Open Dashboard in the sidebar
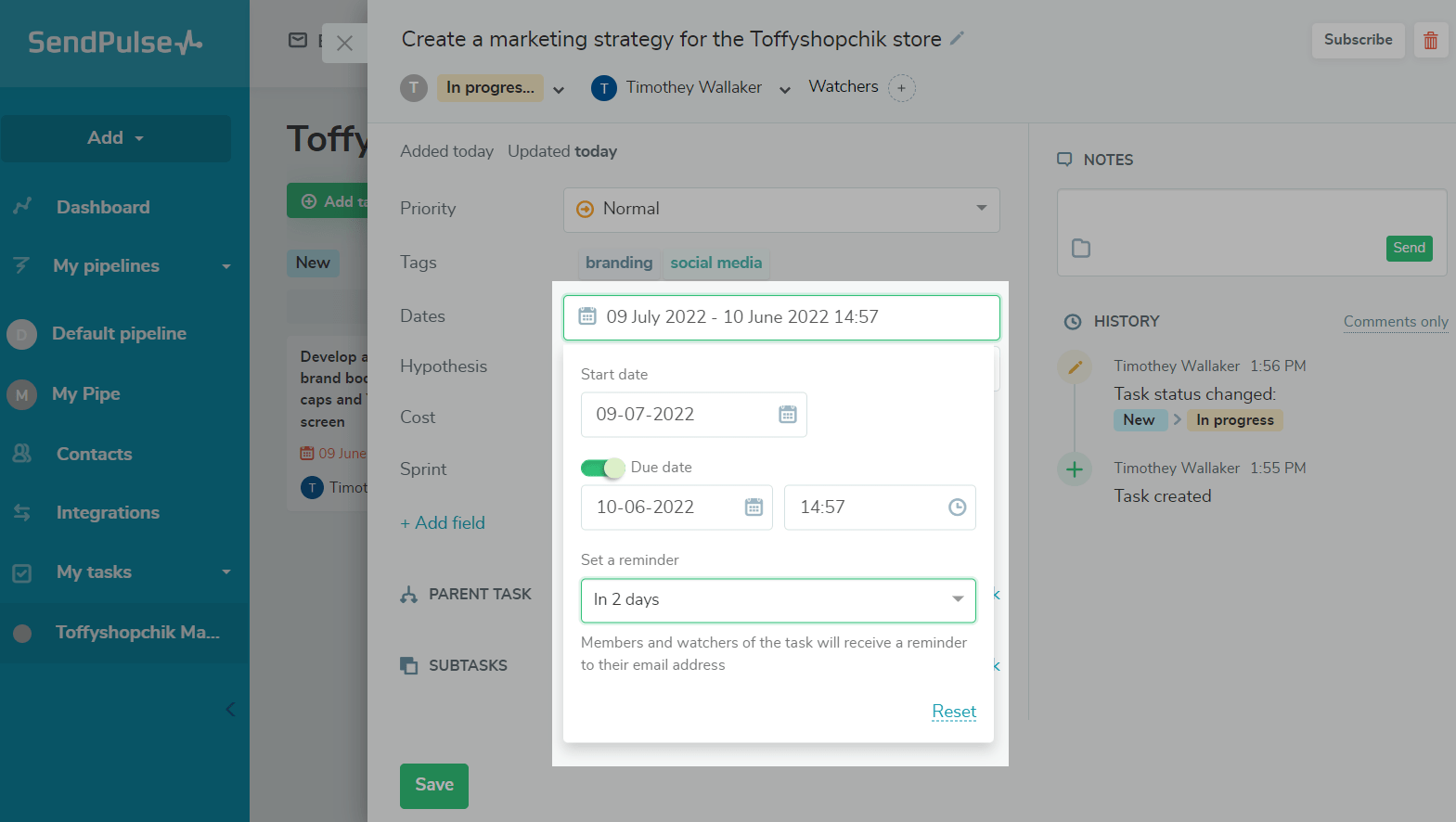1456x822 pixels. point(102,207)
